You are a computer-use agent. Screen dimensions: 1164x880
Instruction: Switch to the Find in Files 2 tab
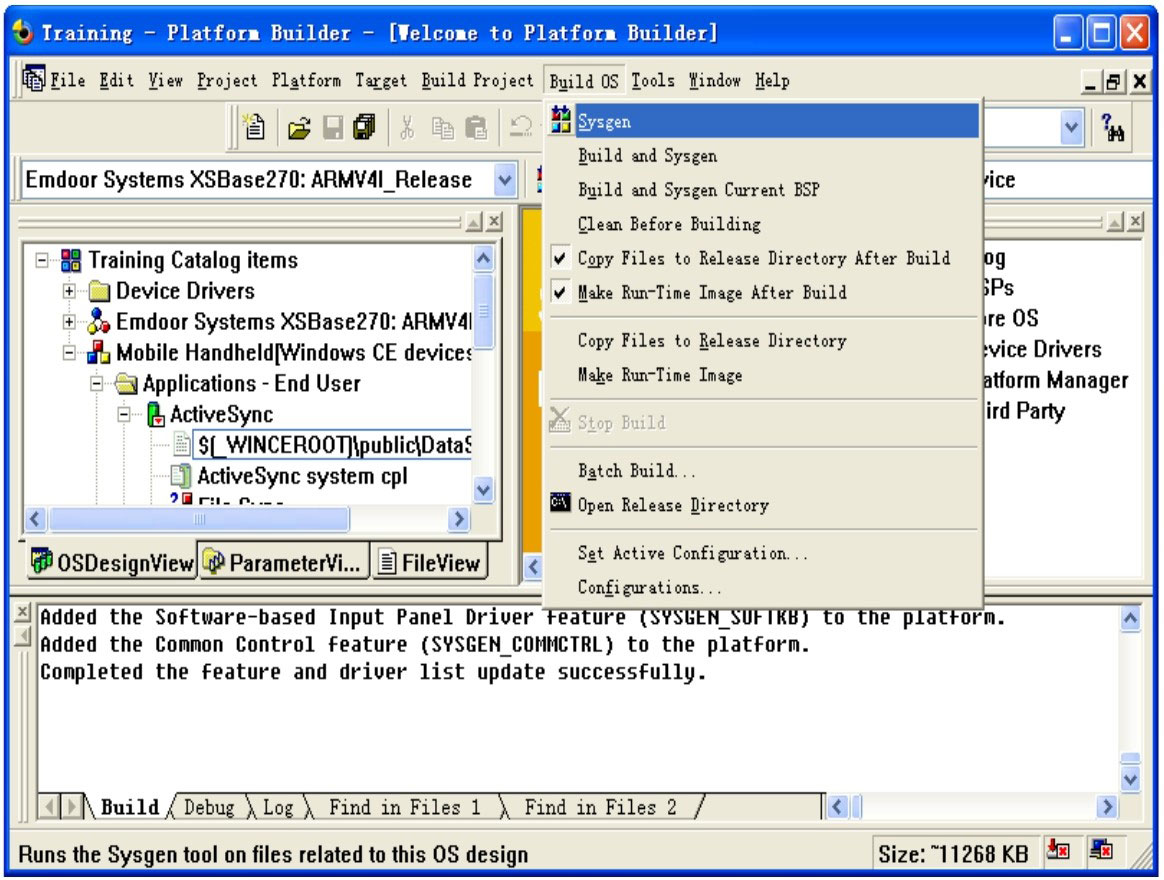pos(601,807)
